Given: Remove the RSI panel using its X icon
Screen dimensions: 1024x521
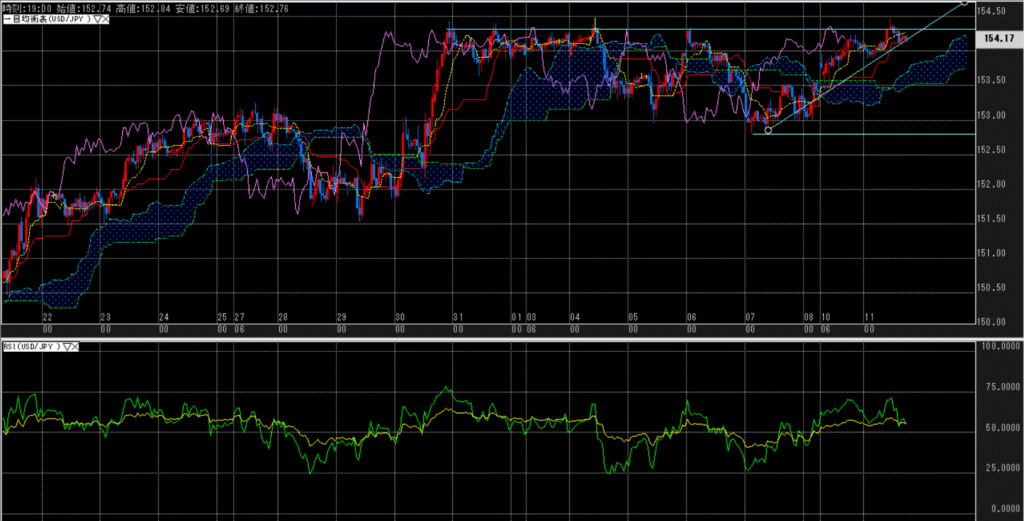Looking at the screenshot, I should pyautogui.click(x=77, y=346).
